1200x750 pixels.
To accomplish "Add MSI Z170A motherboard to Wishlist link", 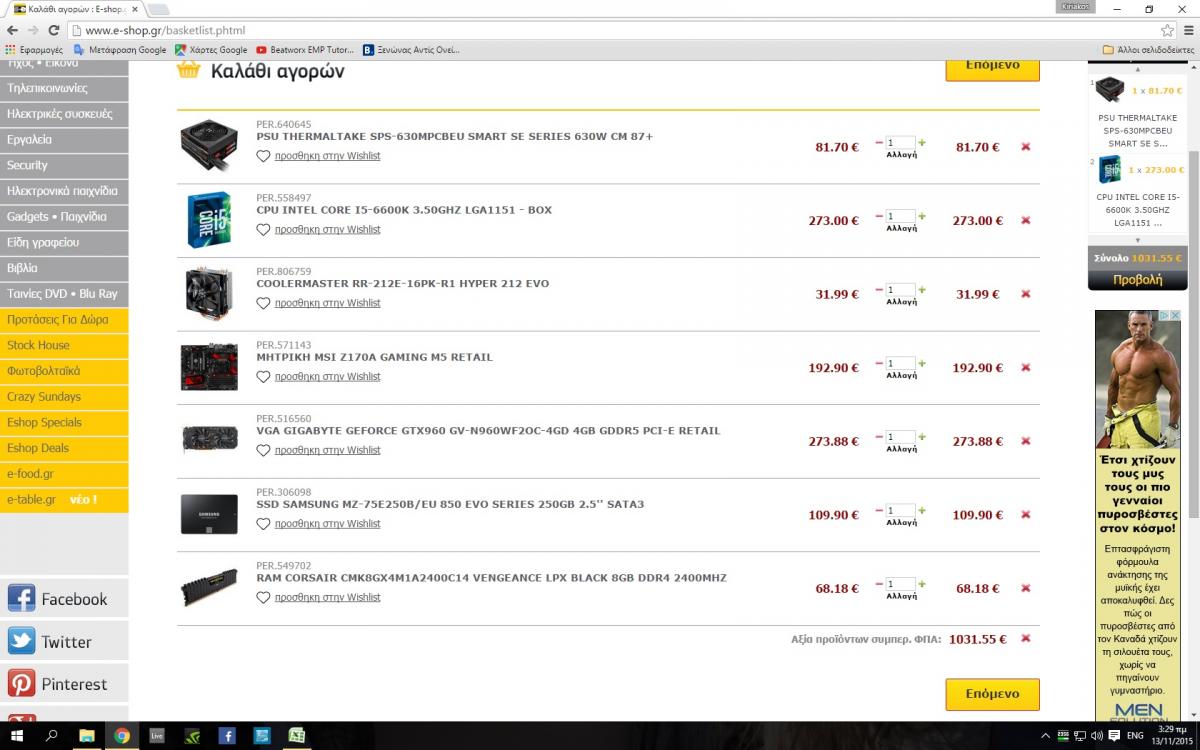I will coord(327,377).
